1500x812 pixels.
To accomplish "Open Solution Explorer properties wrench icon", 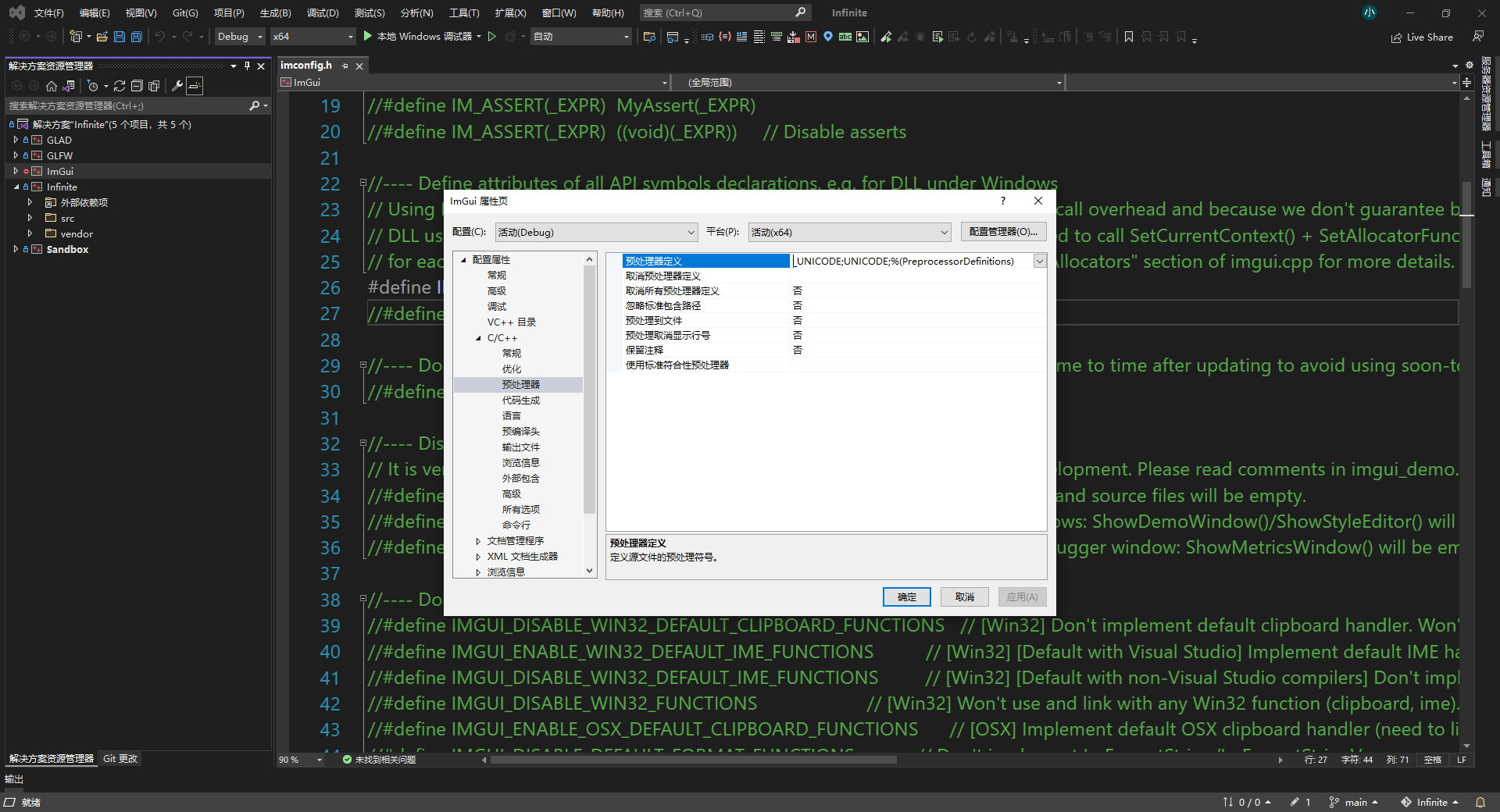I will 177,86.
